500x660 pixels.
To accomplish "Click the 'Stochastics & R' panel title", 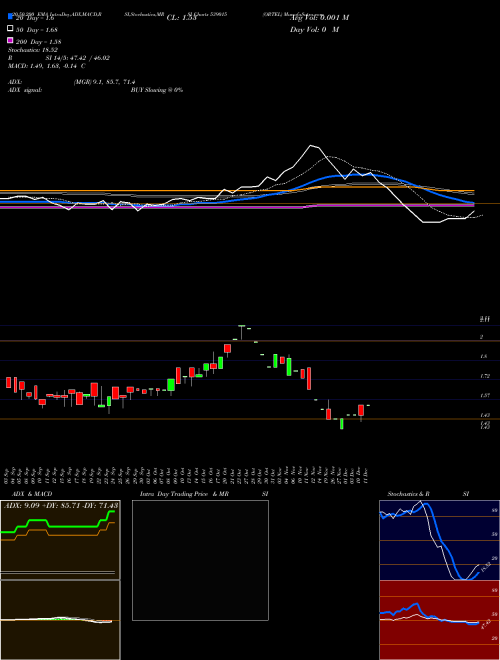I will (409, 494).
